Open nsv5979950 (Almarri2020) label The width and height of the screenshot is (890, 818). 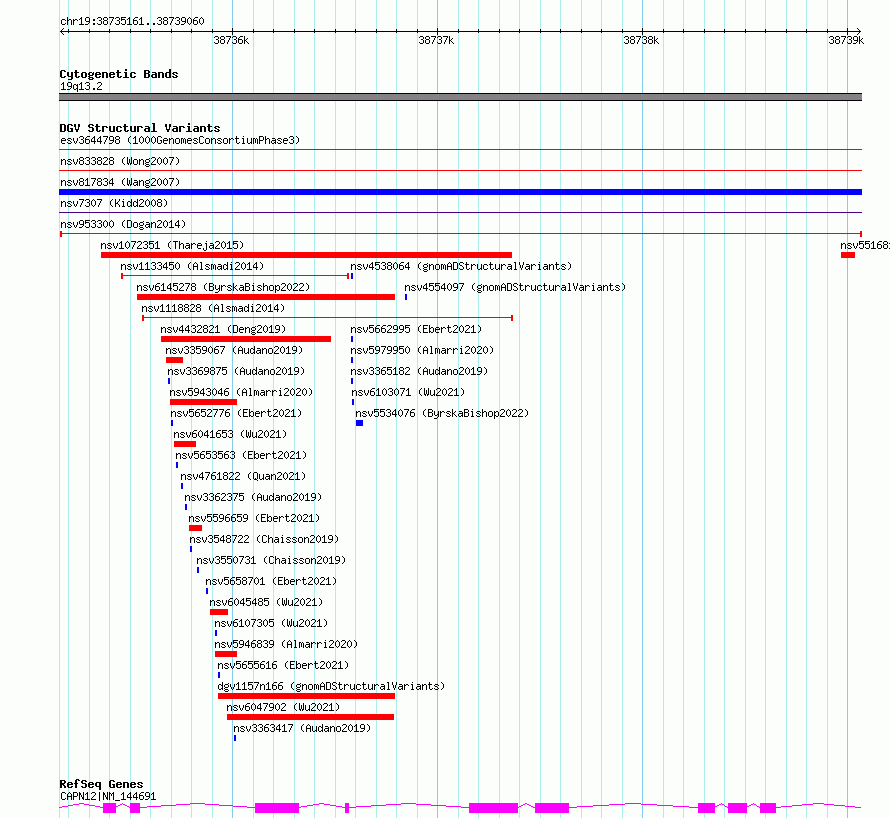click(422, 350)
